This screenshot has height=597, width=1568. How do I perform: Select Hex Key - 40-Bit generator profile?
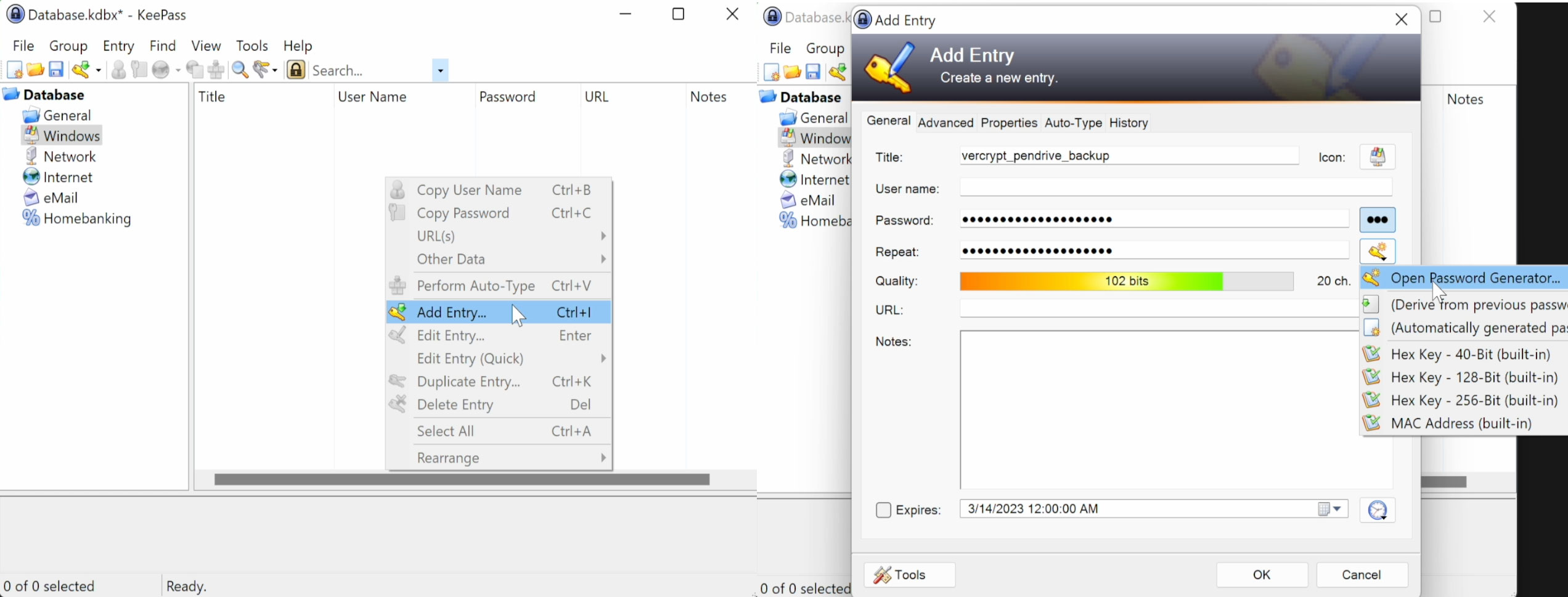click(1464, 354)
